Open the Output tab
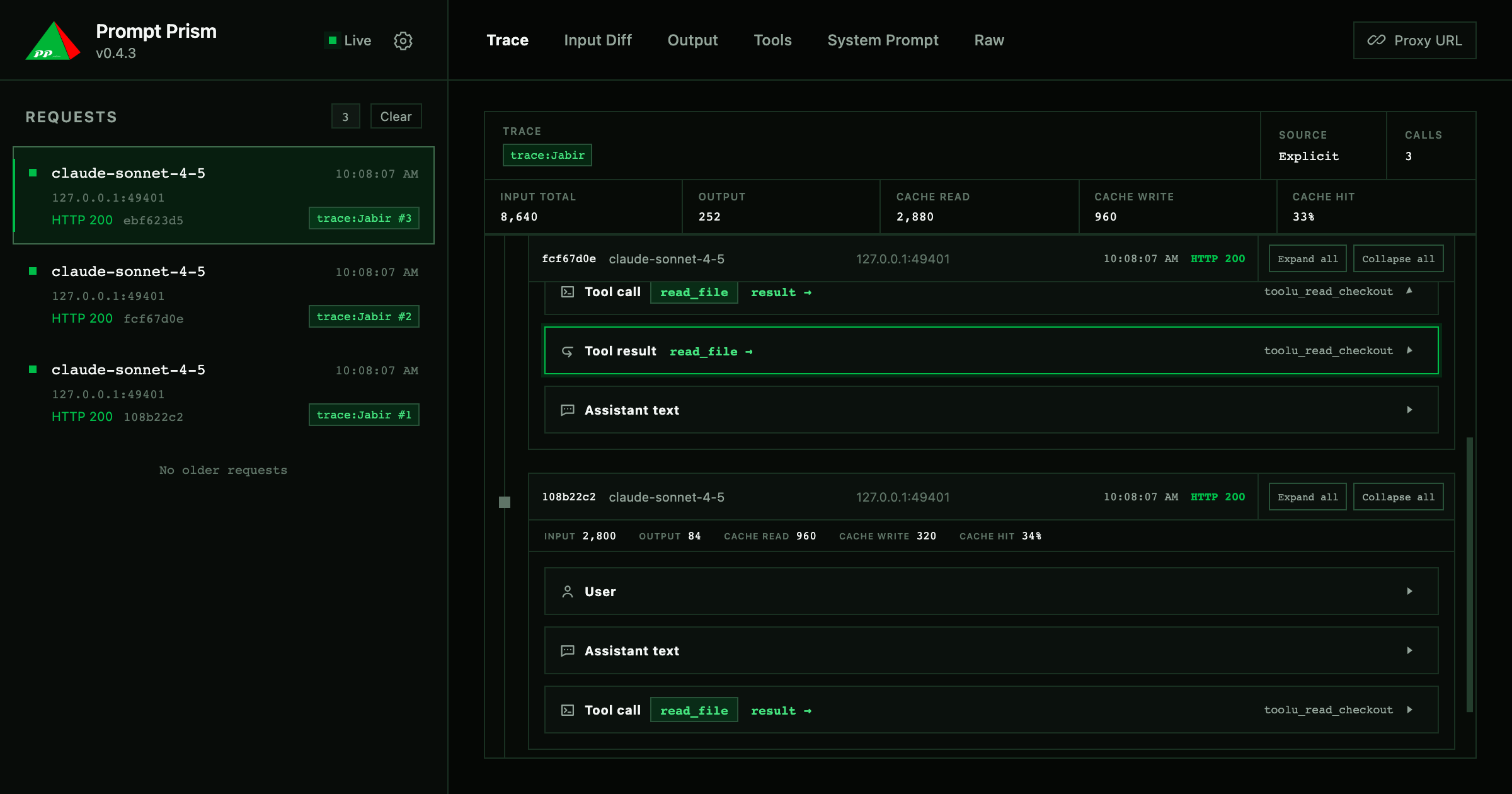1512x794 pixels. pos(692,40)
